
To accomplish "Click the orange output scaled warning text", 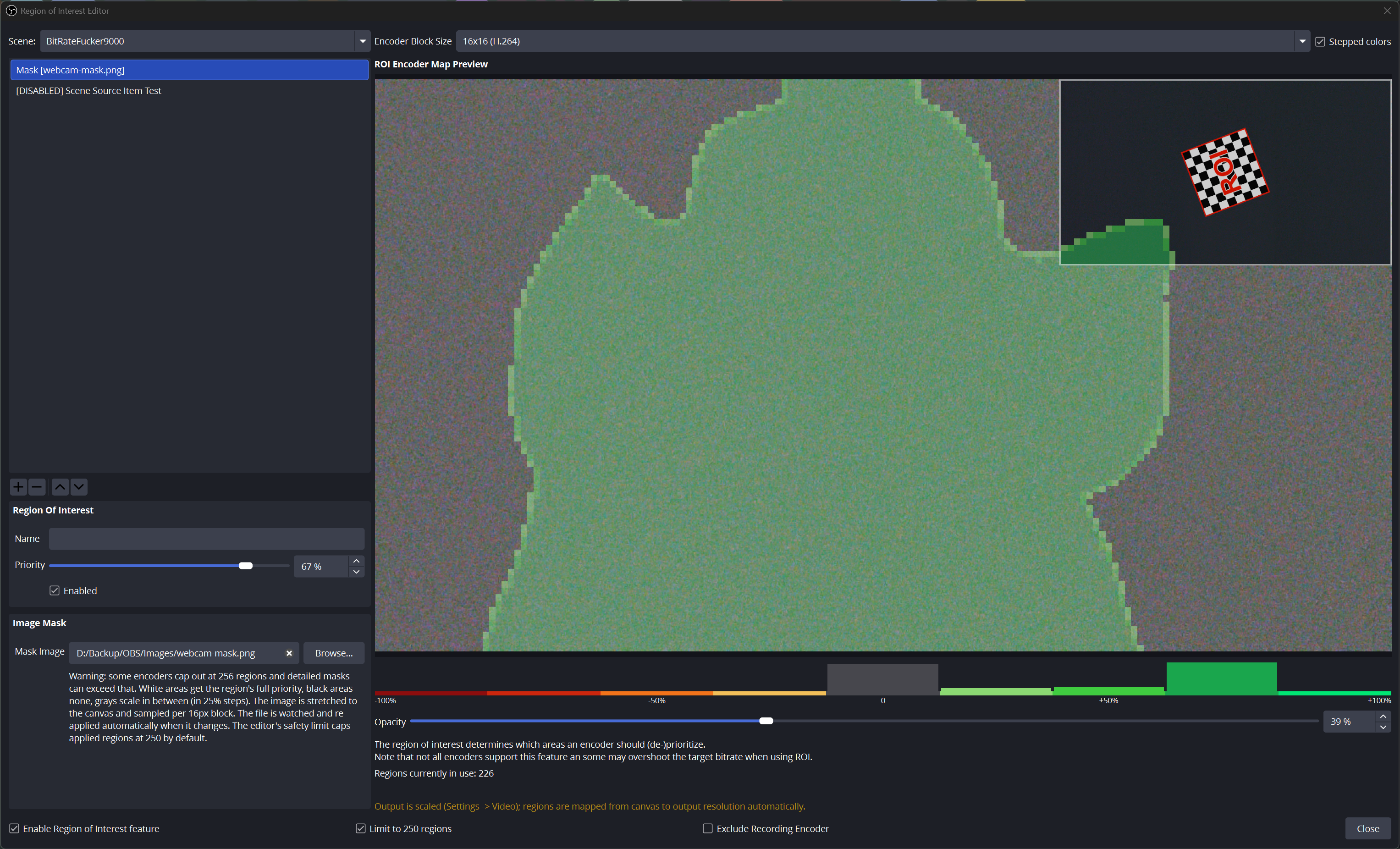I will (590, 806).
